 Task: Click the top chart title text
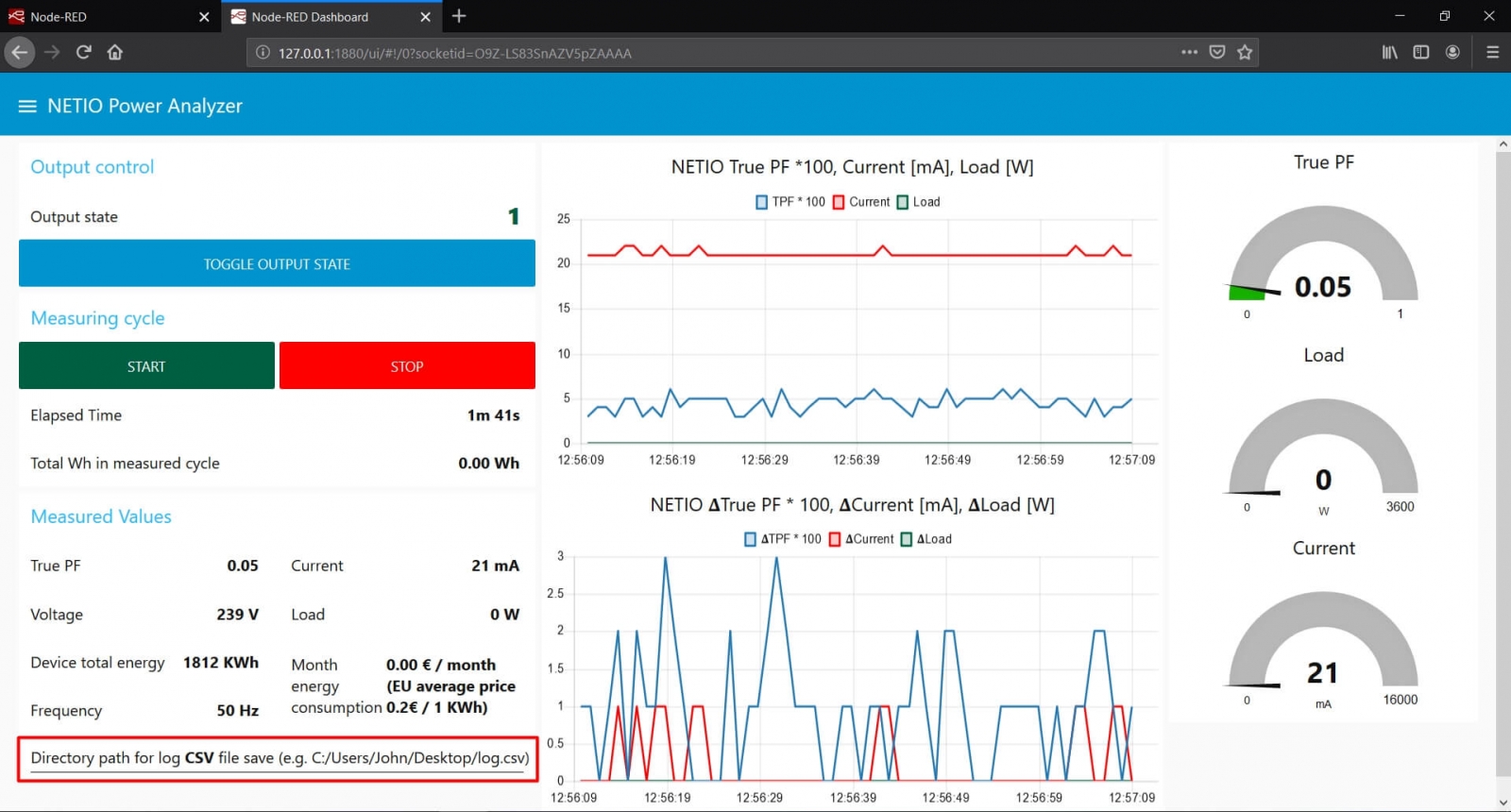[x=852, y=167]
